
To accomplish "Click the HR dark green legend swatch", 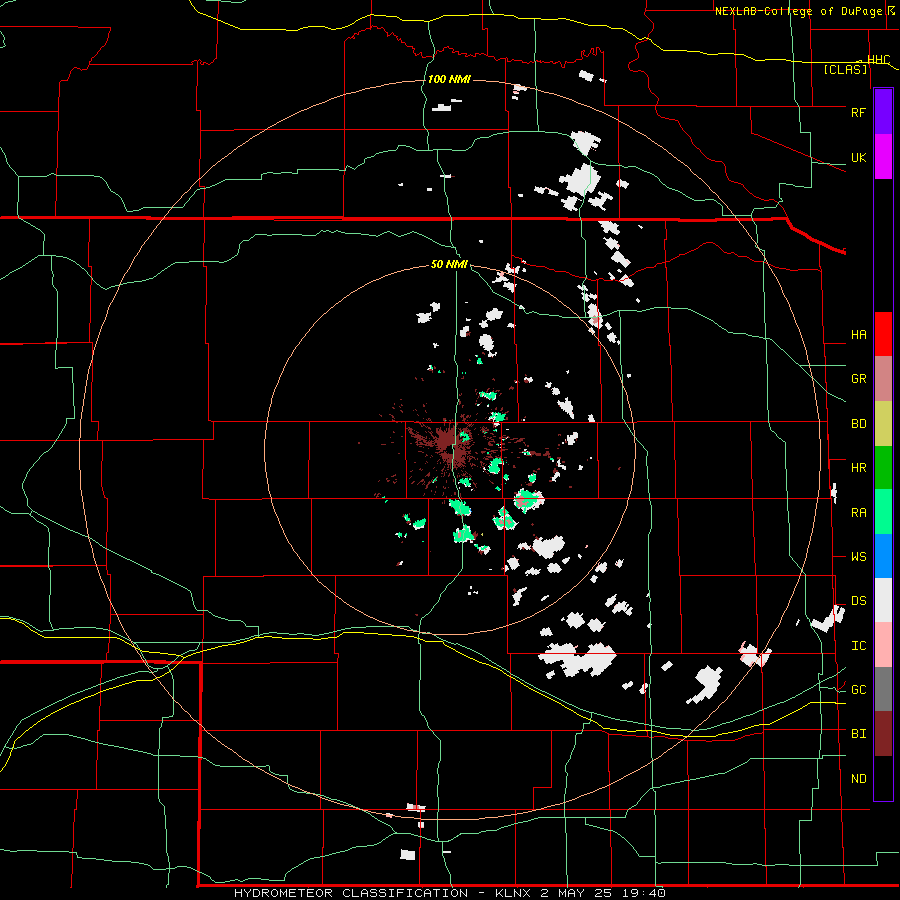I will 883,467.
